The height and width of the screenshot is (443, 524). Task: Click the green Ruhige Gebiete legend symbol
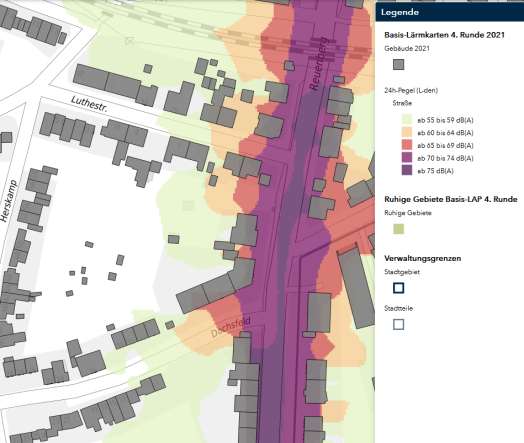tap(398, 229)
